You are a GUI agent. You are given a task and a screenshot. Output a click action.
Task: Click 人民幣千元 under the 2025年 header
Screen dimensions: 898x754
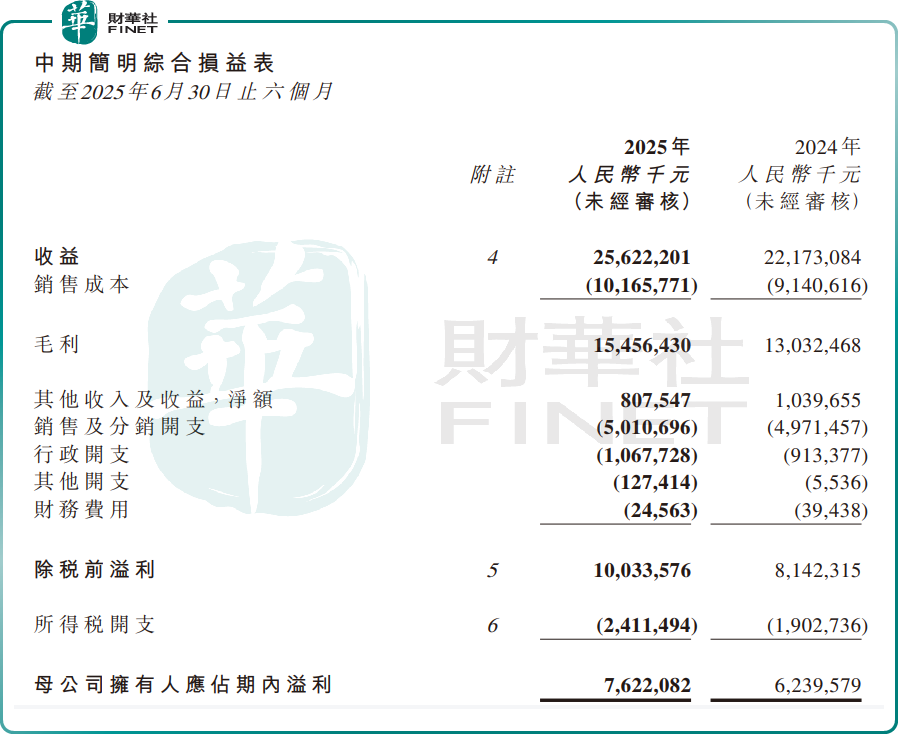(x=629, y=175)
